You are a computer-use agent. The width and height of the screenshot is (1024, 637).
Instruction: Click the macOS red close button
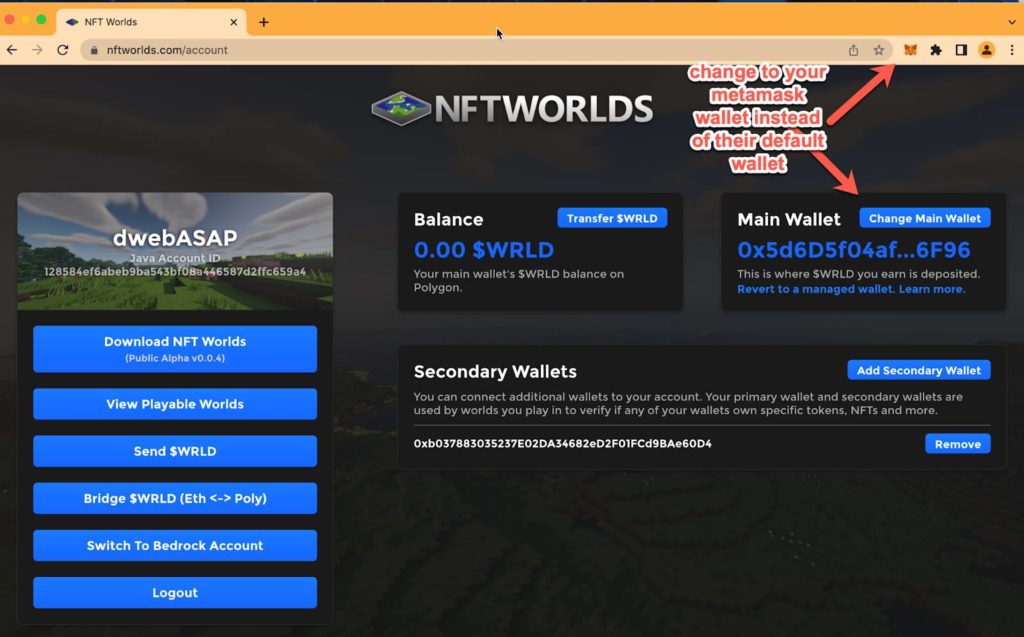pos(10,20)
